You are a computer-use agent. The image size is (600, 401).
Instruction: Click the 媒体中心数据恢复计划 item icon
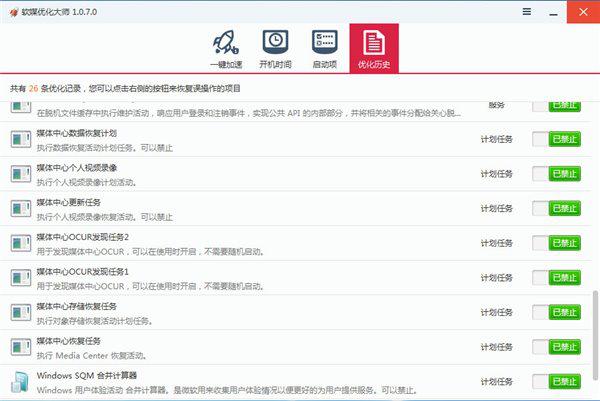coord(21,139)
